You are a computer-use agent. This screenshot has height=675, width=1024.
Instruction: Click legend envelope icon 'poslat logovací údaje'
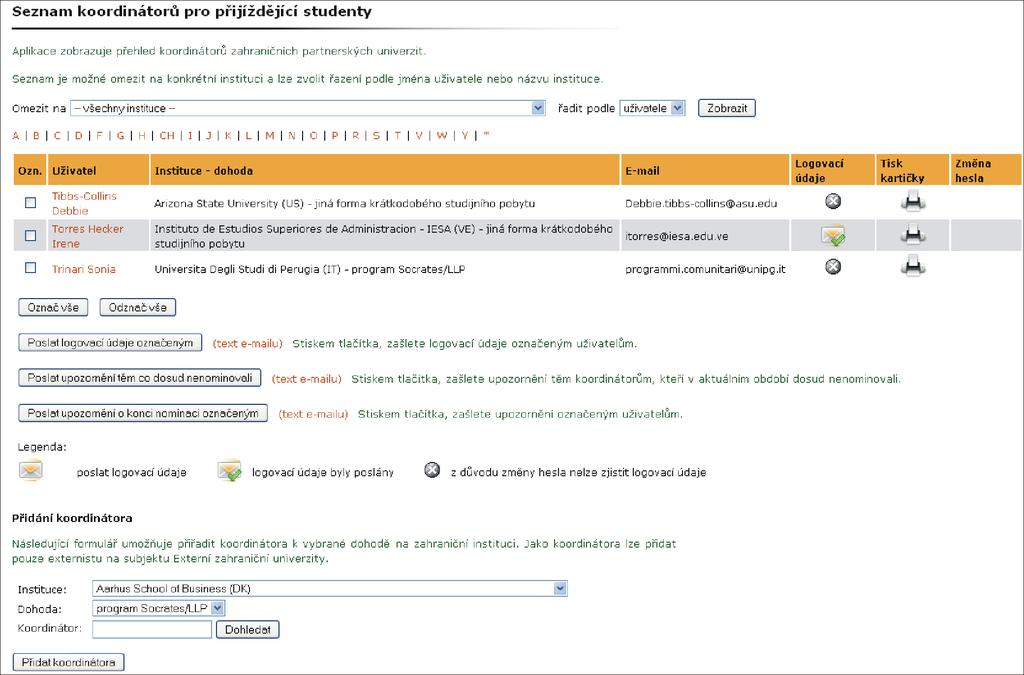[31, 471]
